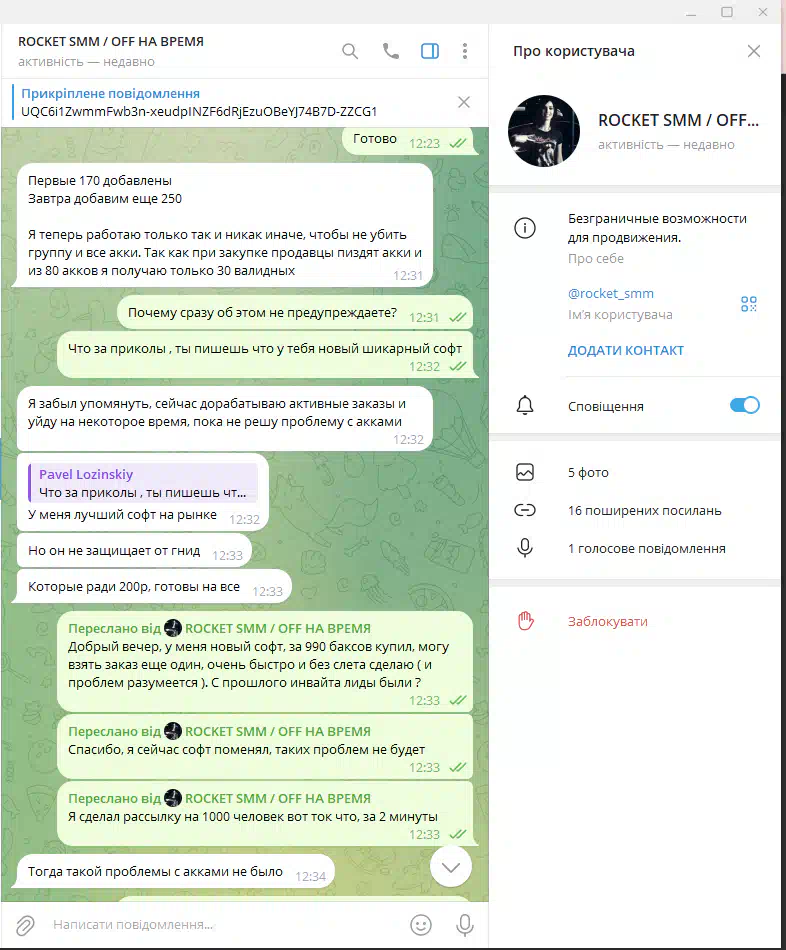Dismiss the pinned message bar
The width and height of the screenshot is (786, 950).
point(464,102)
